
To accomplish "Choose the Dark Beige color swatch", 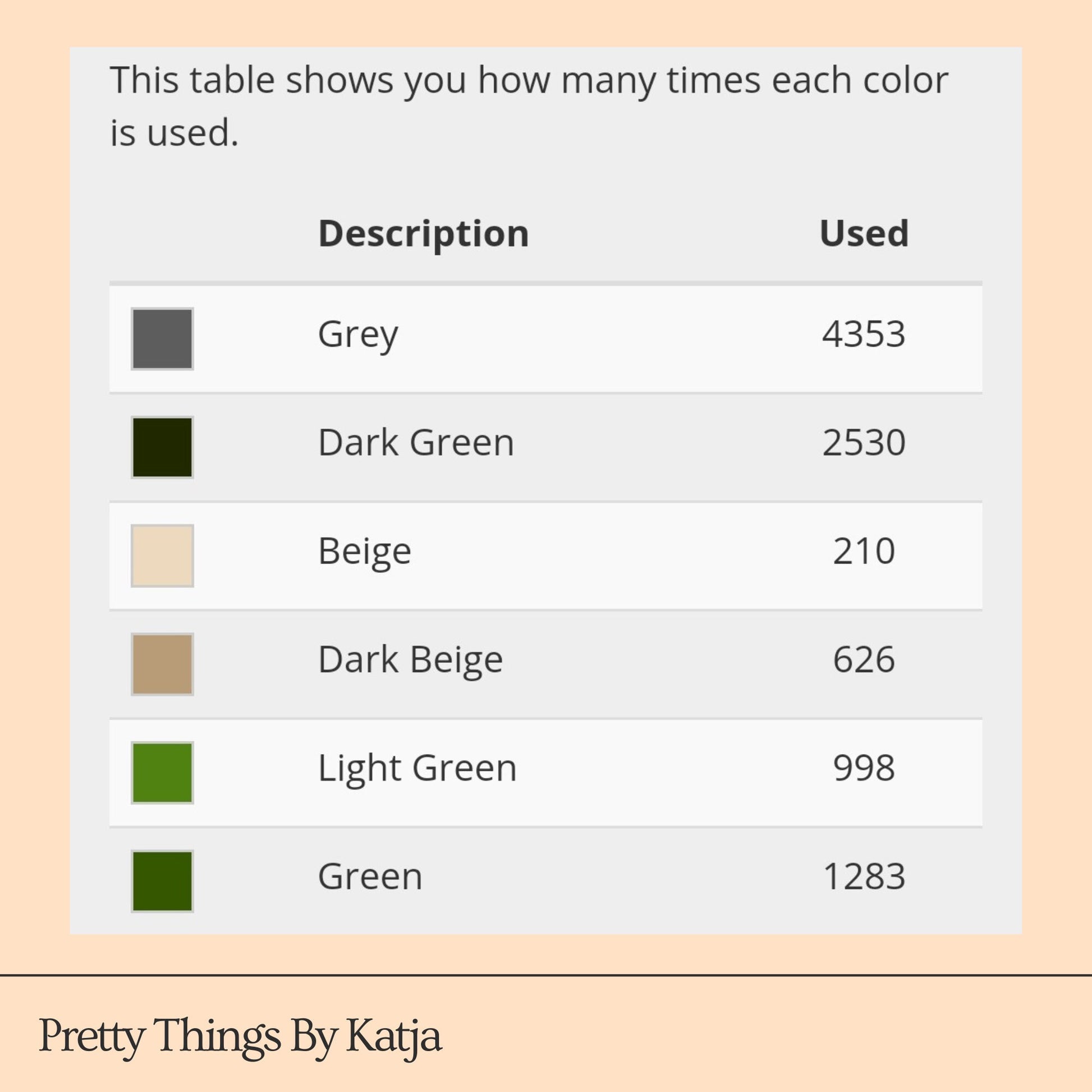I will pyautogui.click(x=162, y=664).
